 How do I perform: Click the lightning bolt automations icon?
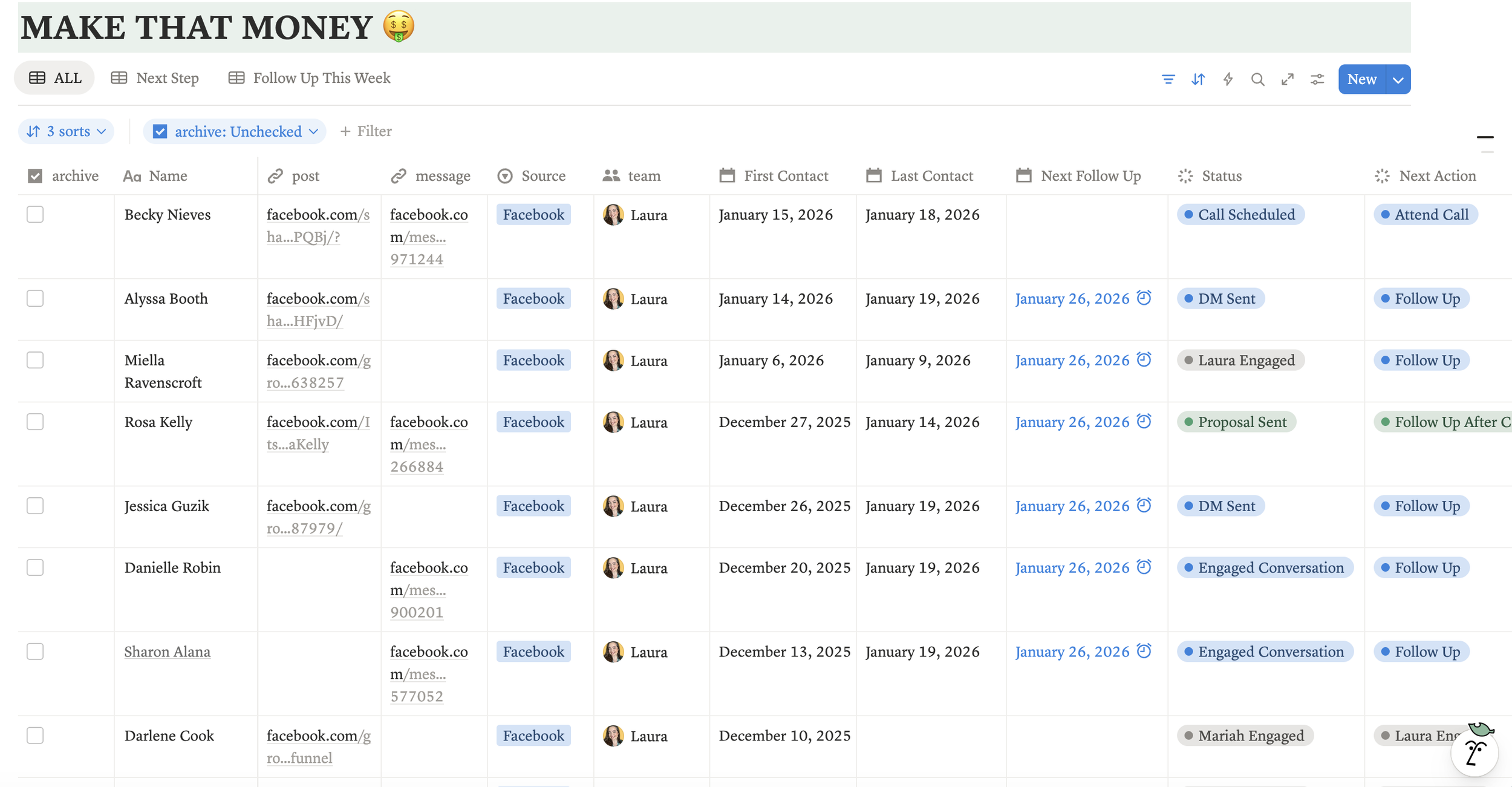1228,79
